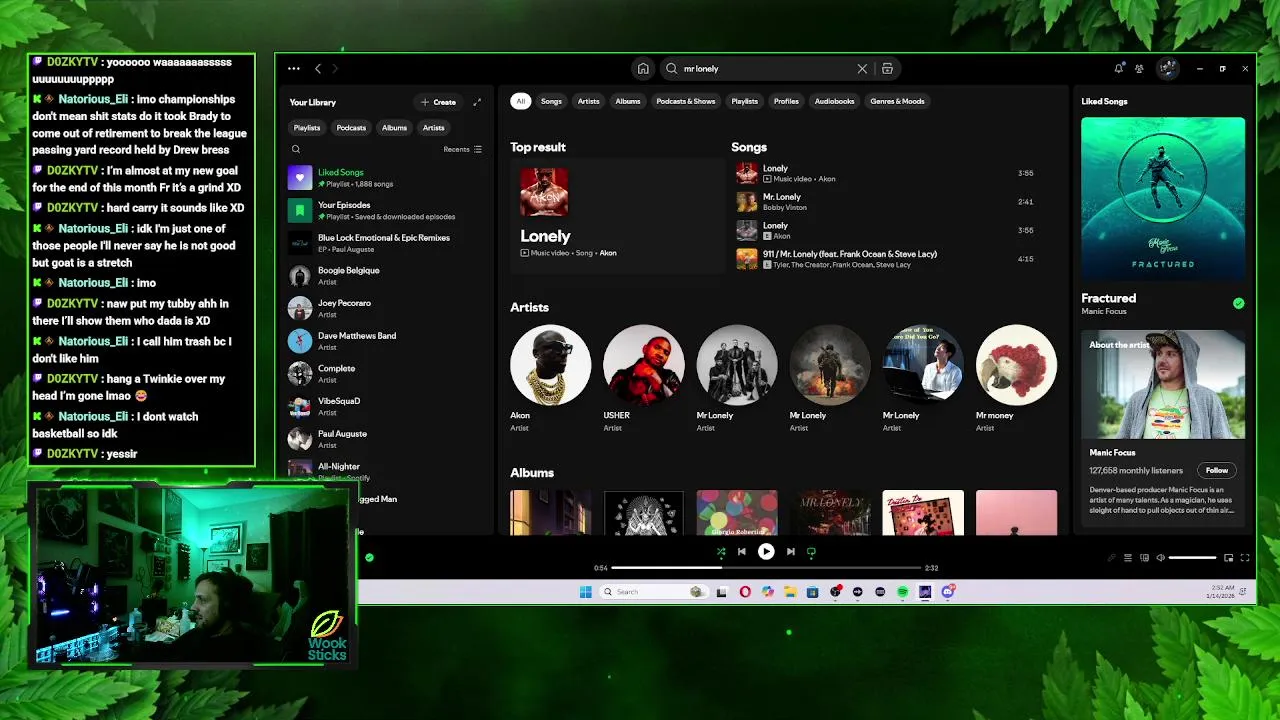The height and width of the screenshot is (720, 1280).
Task: Open Friend Activity people icon
Action: (1139, 69)
